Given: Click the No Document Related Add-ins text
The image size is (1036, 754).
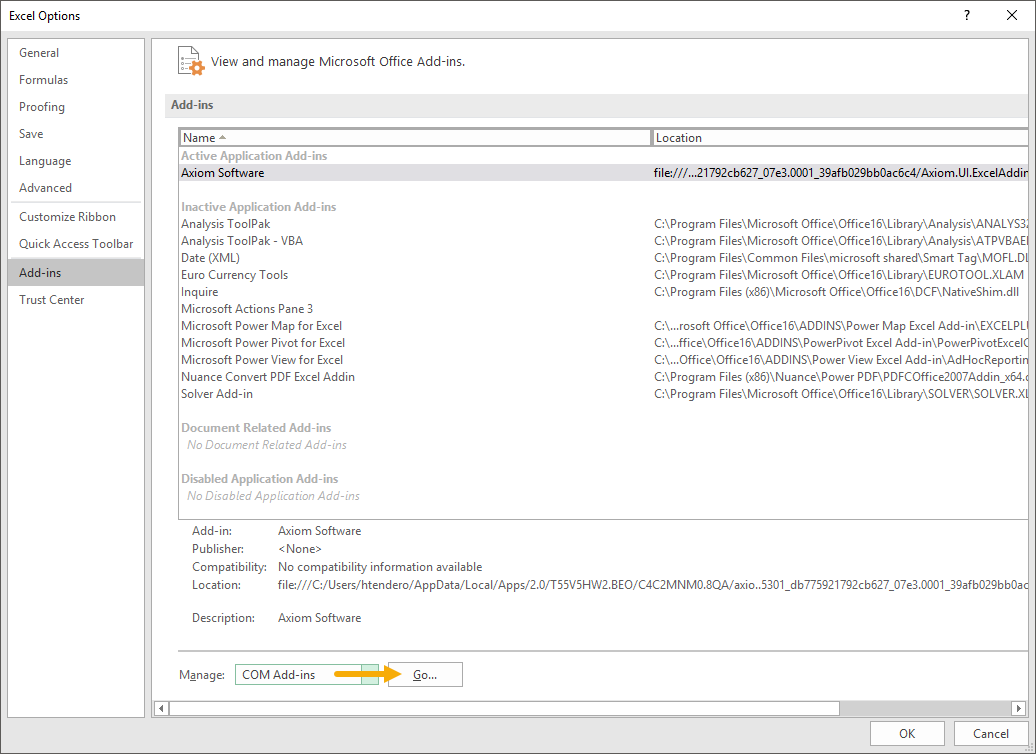Looking at the screenshot, I should [267, 445].
